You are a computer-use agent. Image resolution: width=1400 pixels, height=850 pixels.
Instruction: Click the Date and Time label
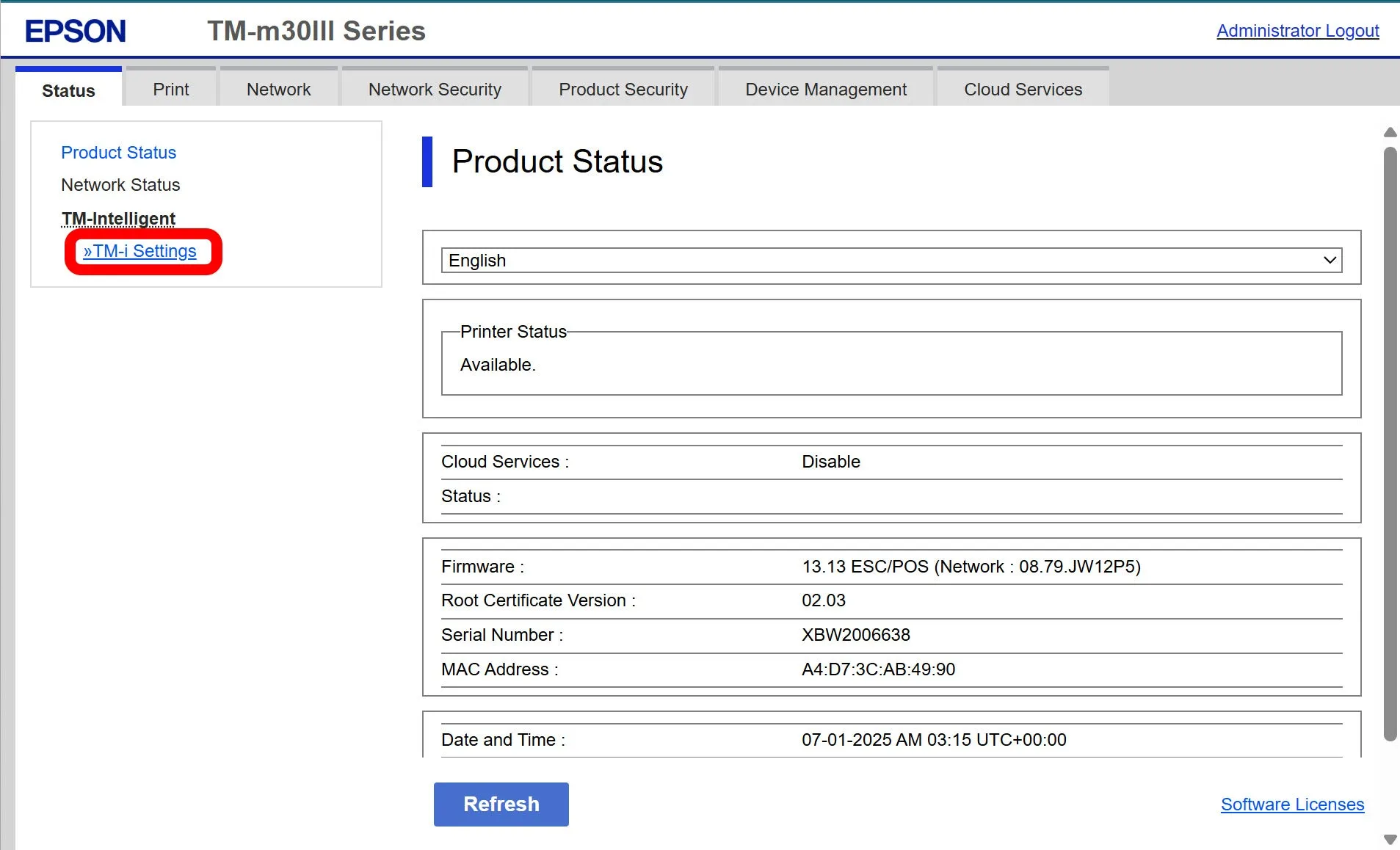[x=503, y=740]
